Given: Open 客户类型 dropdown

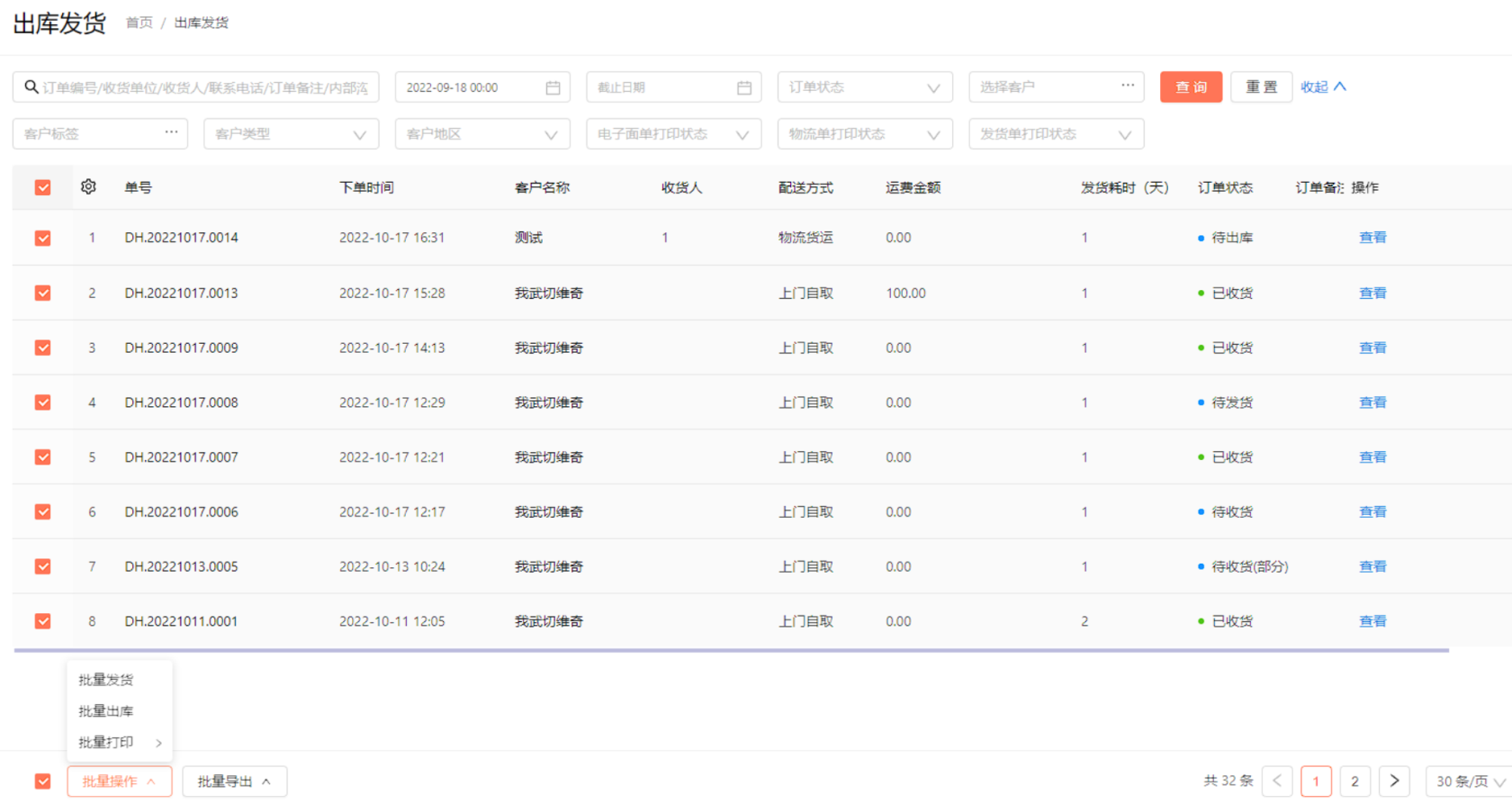Looking at the screenshot, I should (291, 134).
